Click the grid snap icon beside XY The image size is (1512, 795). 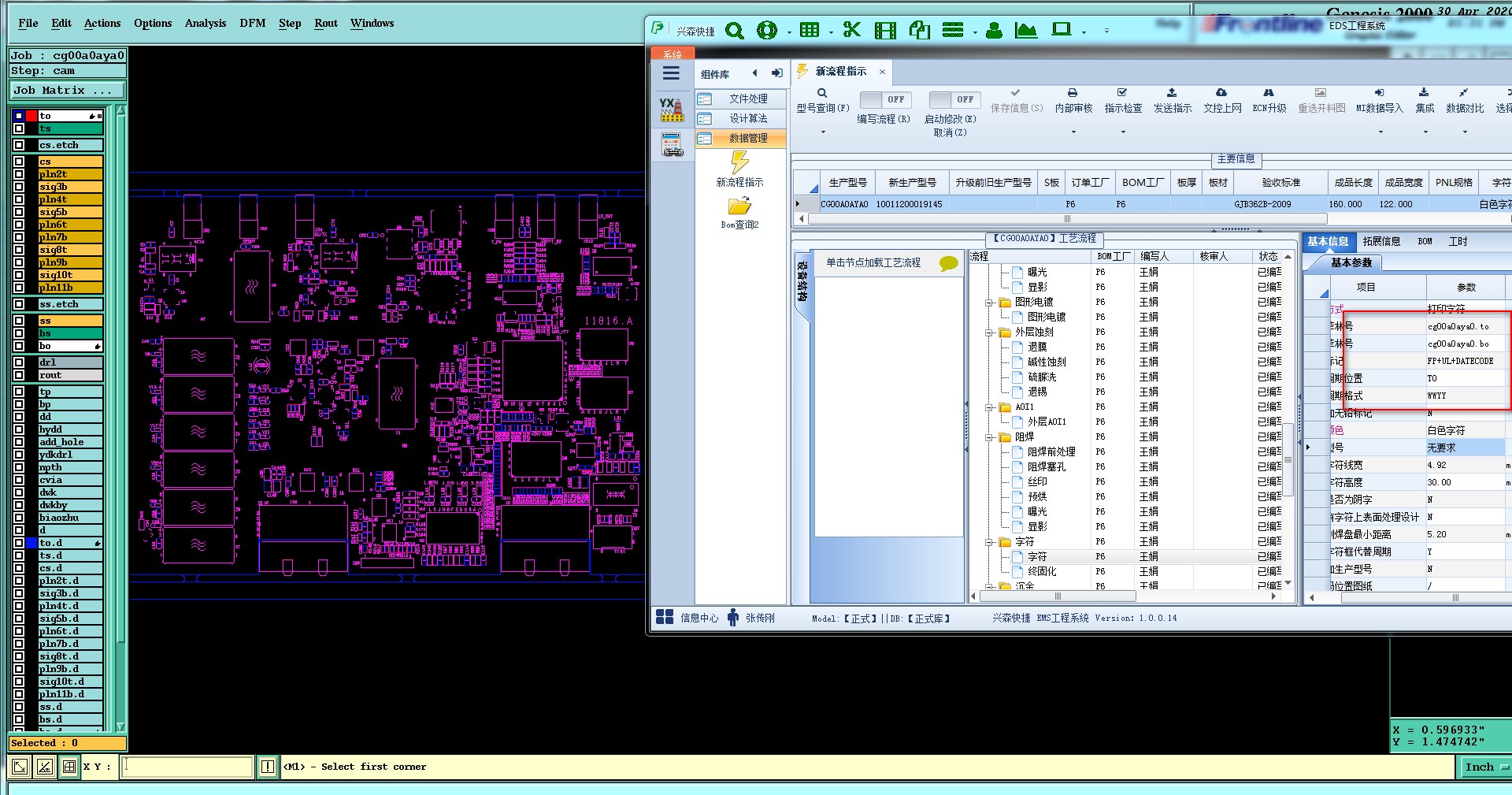69,766
